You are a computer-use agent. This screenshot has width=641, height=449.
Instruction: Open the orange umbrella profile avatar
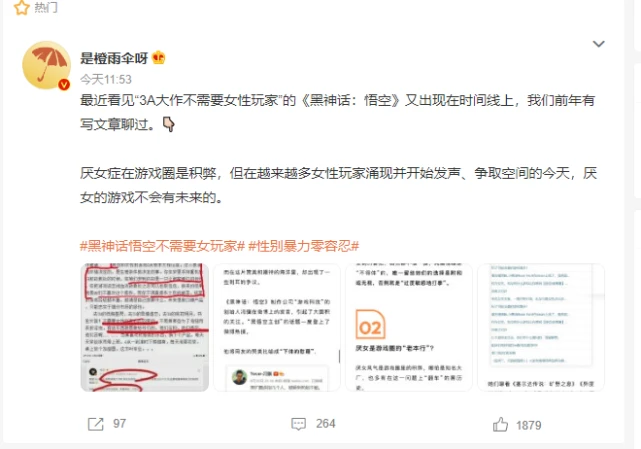coord(46,65)
